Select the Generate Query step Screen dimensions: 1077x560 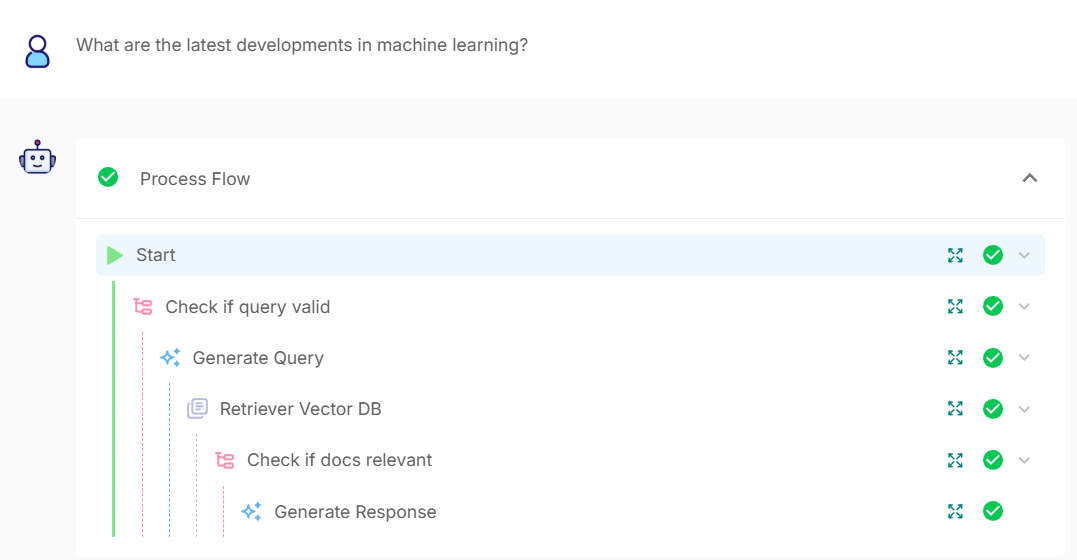point(258,358)
